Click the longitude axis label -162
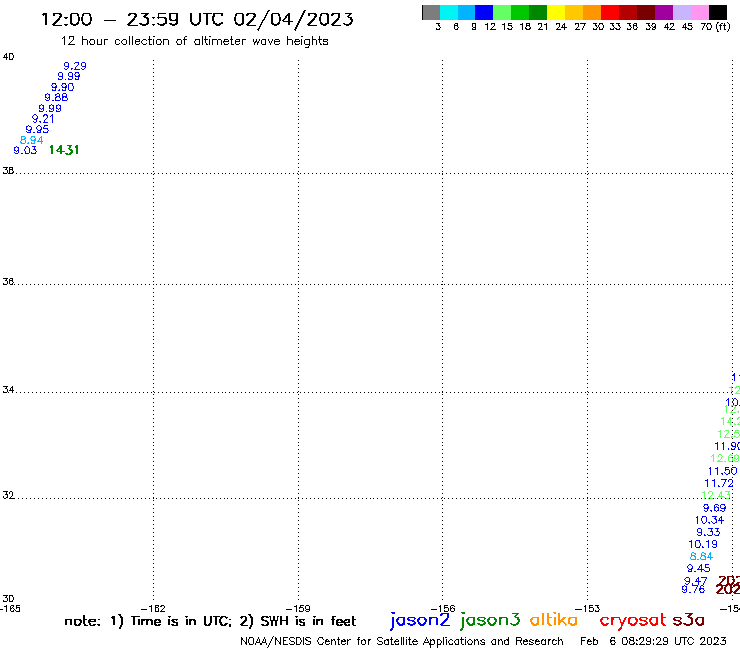This screenshot has width=740, height=650. point(153,609)
